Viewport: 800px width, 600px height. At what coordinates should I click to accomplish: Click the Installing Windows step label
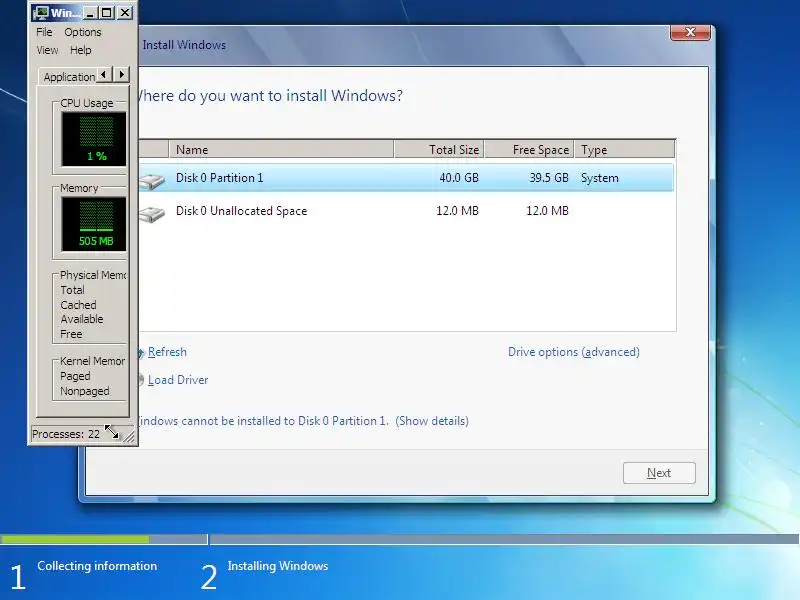click(278, 566)
